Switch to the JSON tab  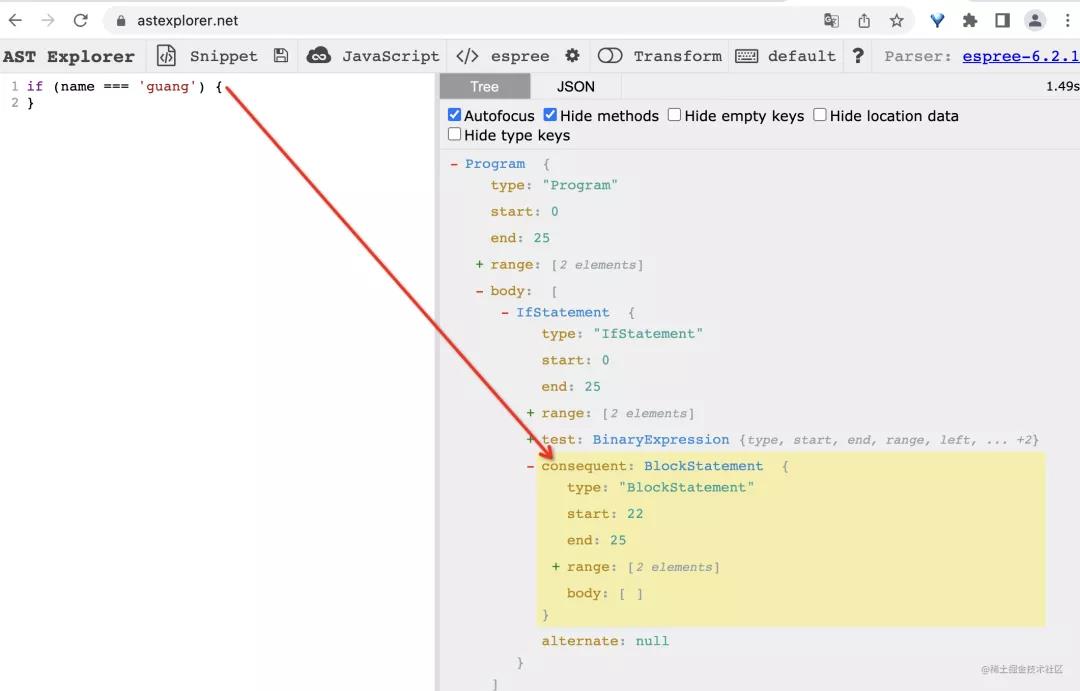575,87
